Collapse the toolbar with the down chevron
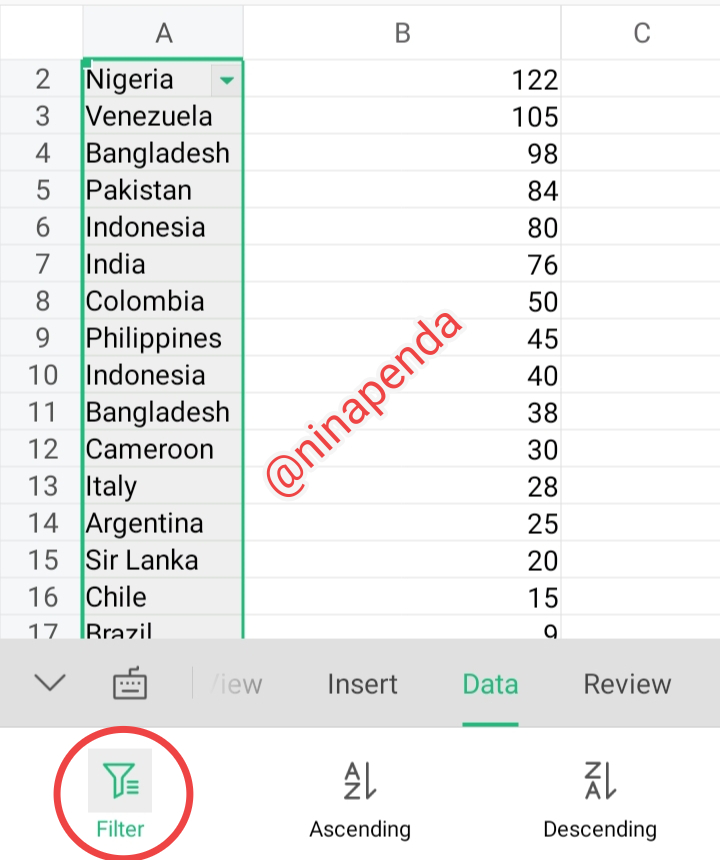 [x=49, y=683]
